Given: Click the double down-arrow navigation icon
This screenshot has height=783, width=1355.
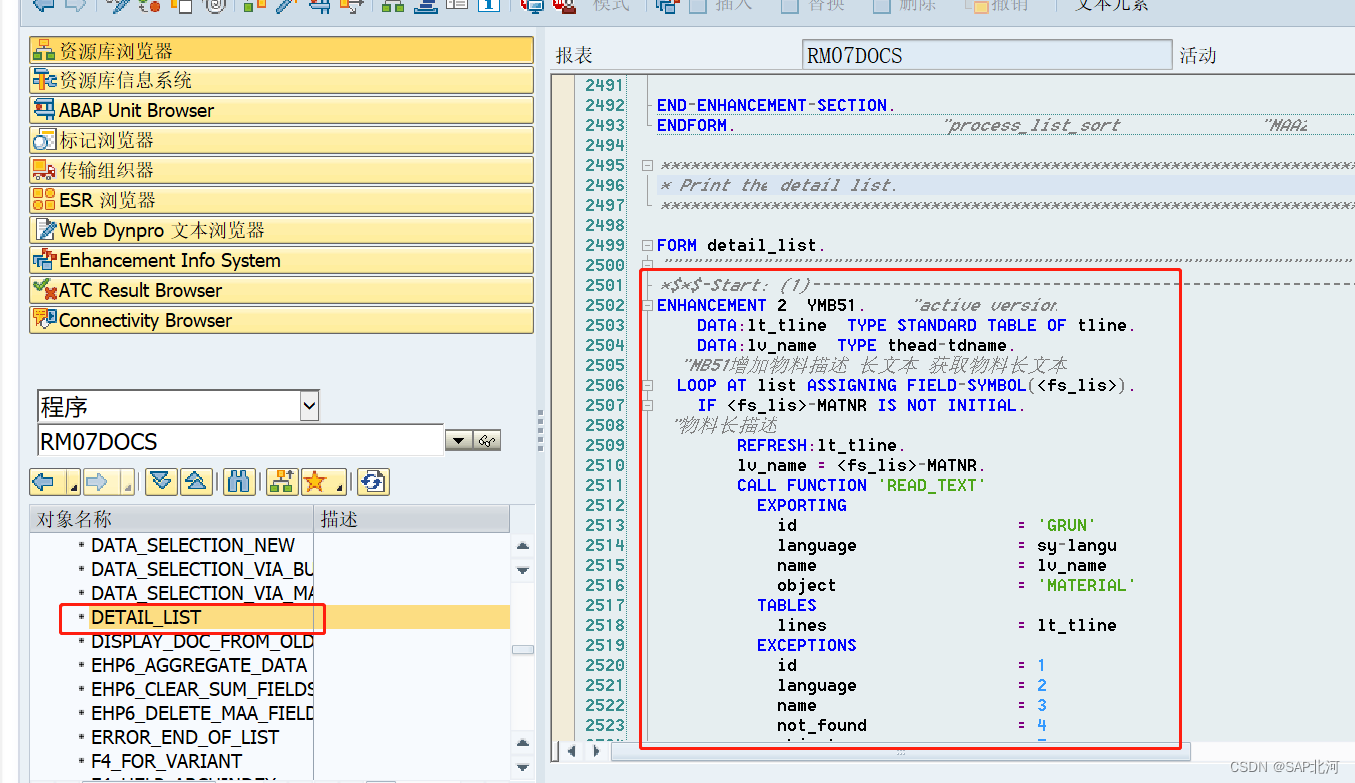Looking at the screenshot, I should (x=160, y=481).
